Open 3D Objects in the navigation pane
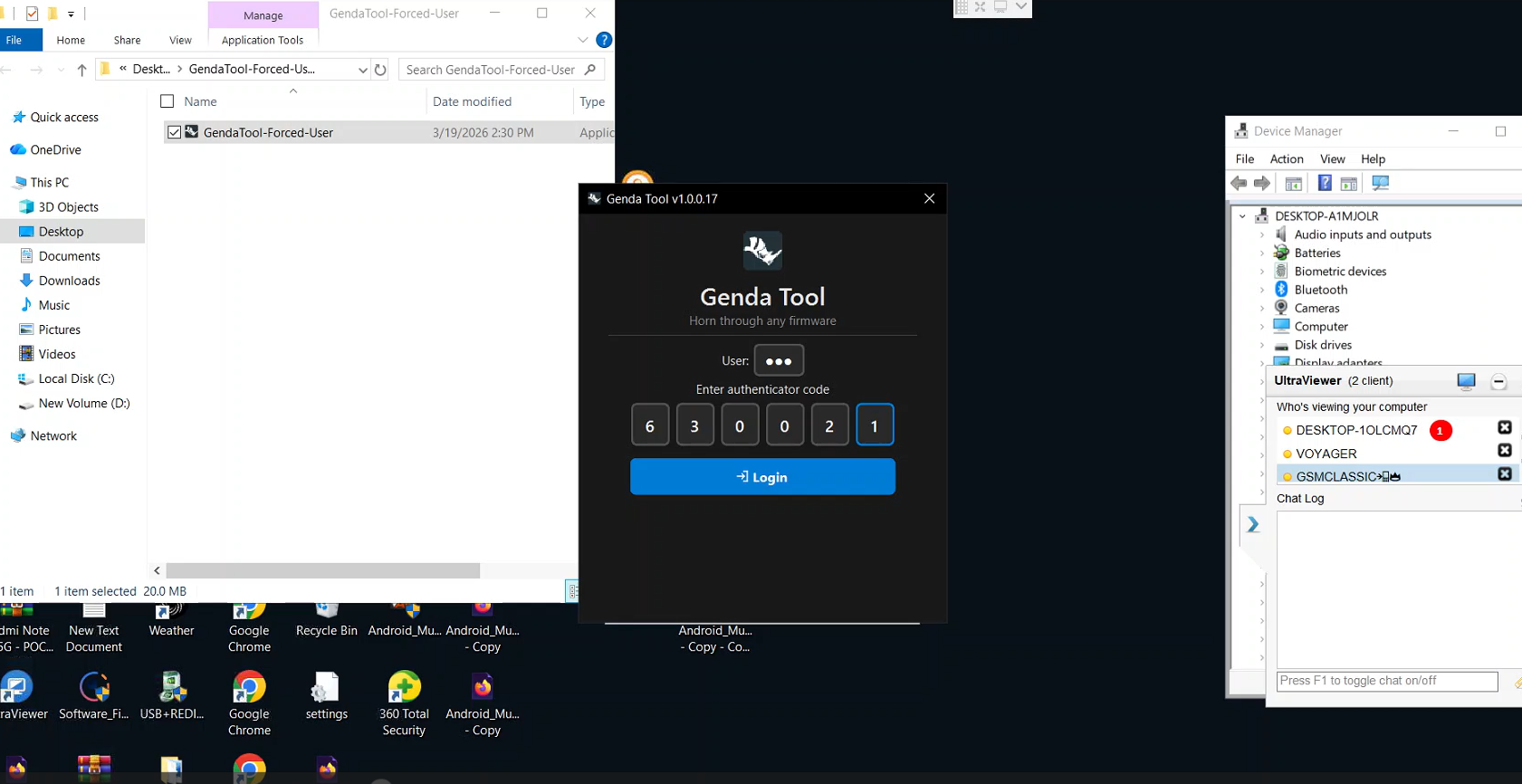This screenshot has width=1522, height=784. [x=68, y=206]
